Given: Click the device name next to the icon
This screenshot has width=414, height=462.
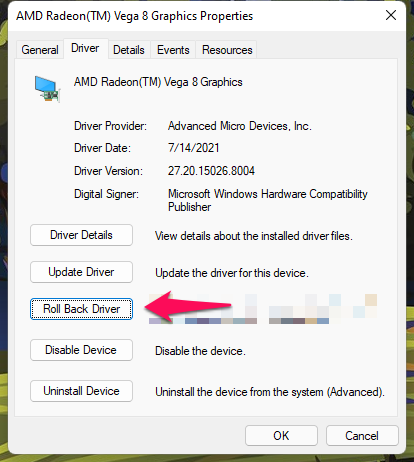Looking at the screenshot, I should pyautogui.click(x=158, y=82).
